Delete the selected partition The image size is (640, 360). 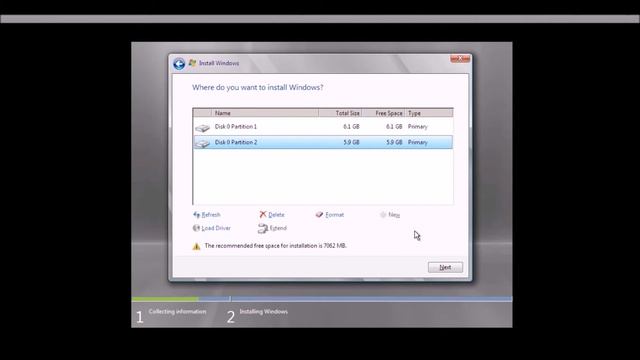[276, 215]
